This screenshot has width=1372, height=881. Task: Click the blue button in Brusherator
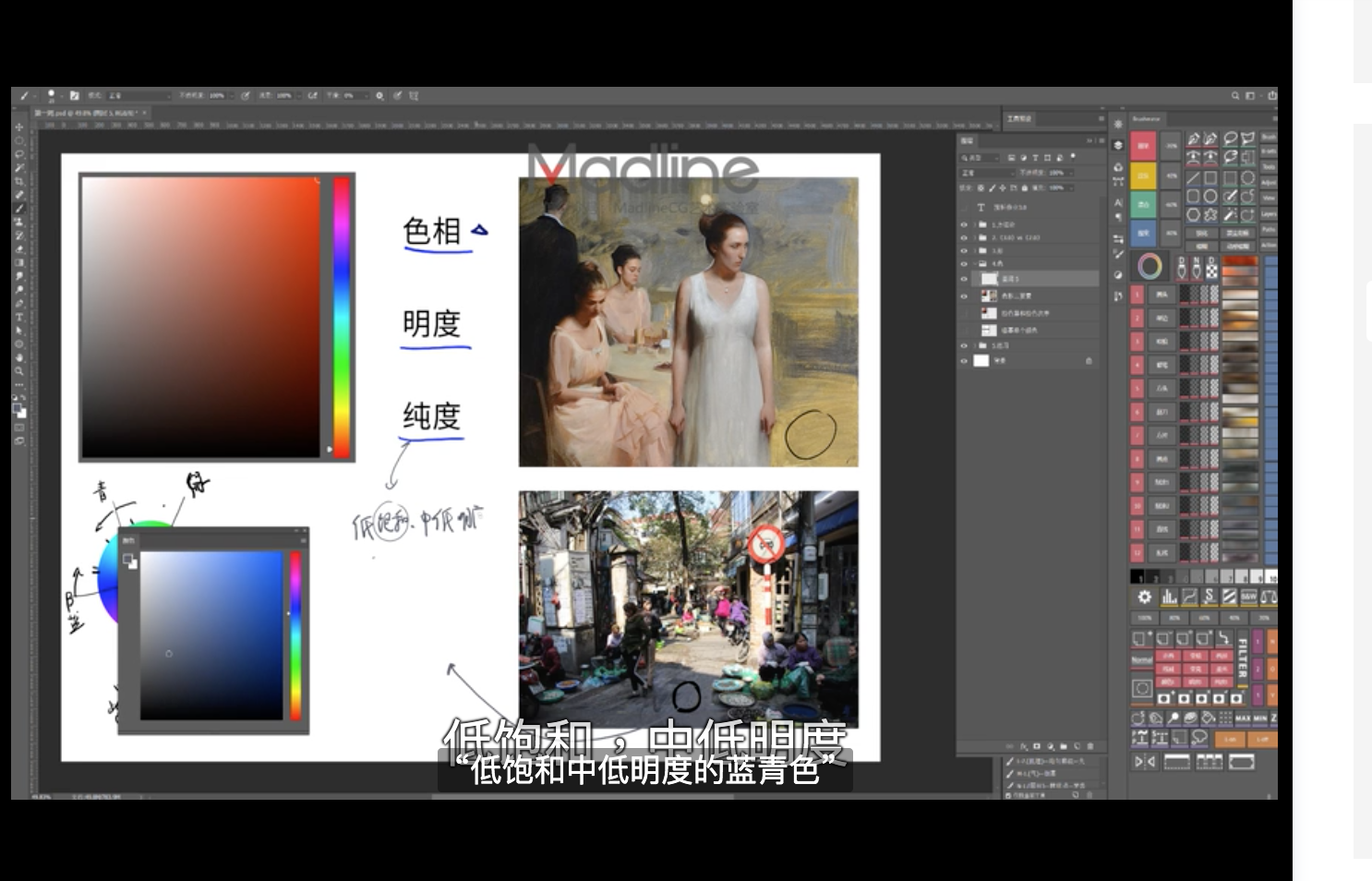pyautogui.click(x=1143, y=233)
